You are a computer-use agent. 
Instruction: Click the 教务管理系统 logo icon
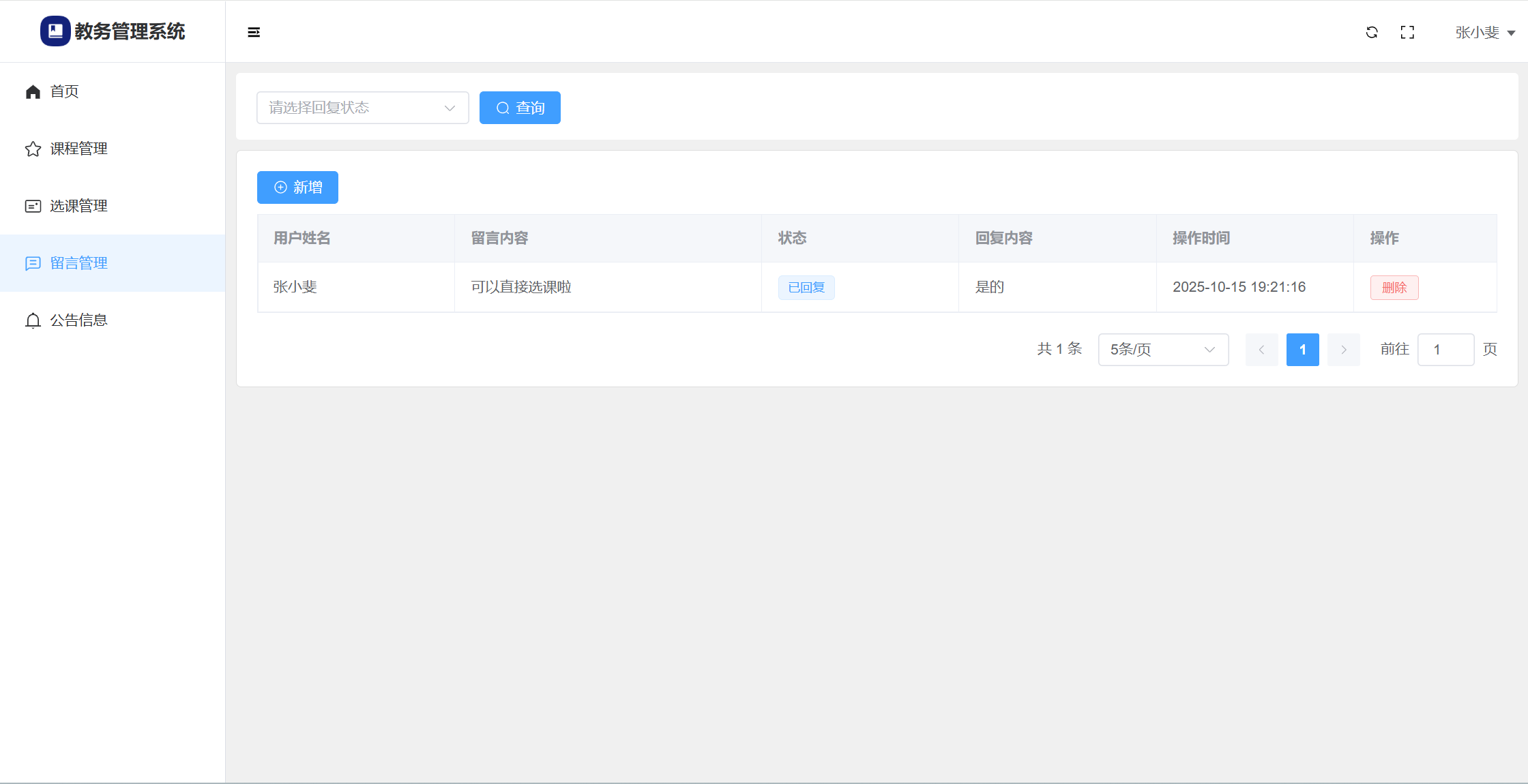tap(55, 31)
